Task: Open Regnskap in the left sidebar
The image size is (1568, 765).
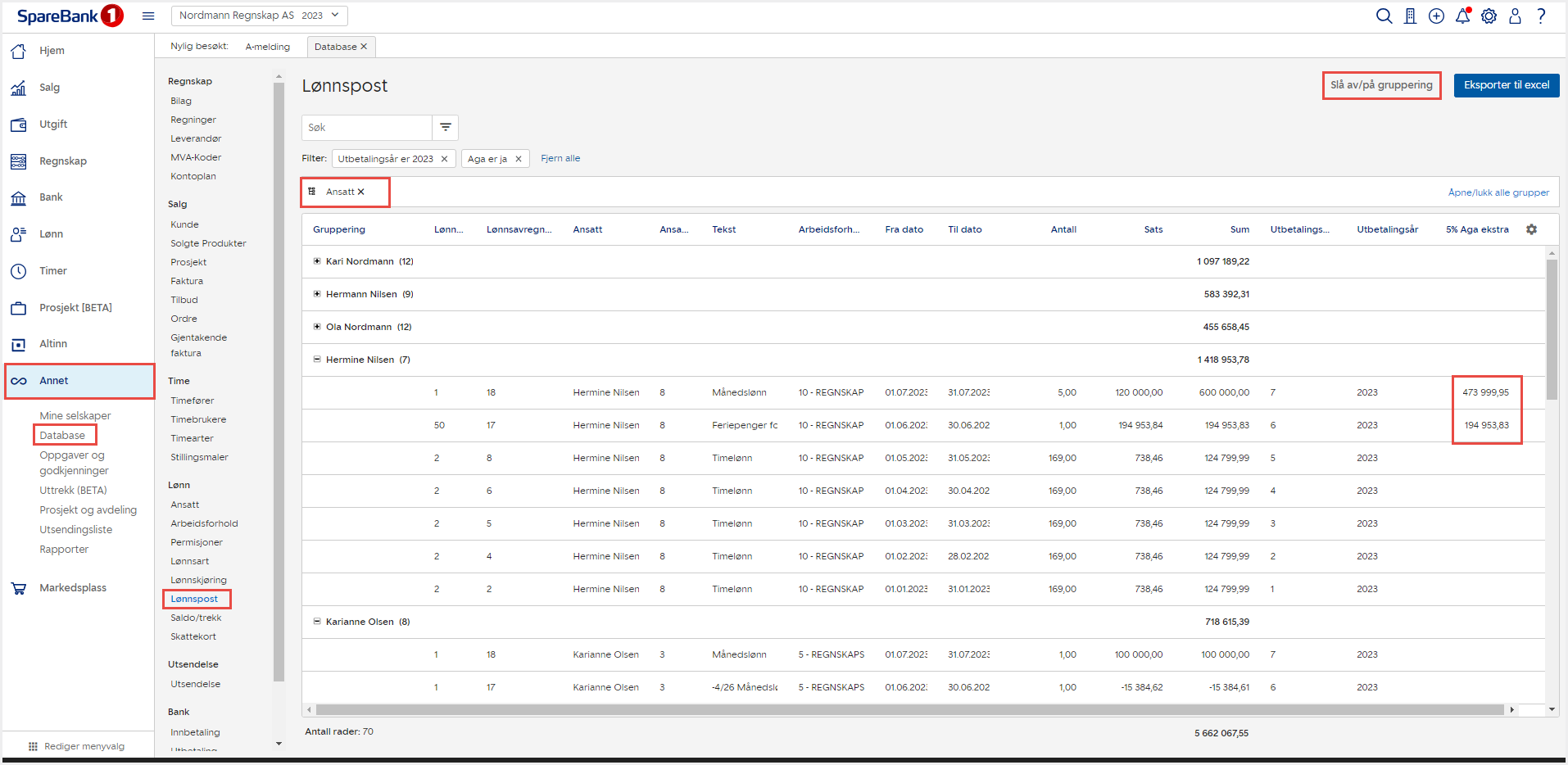Action: click(62, 161)
